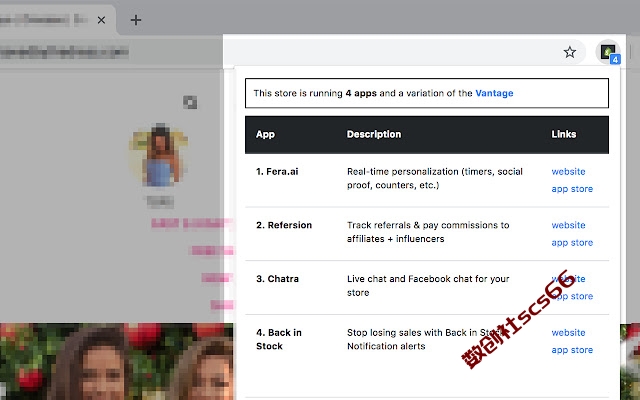Open Refersion app store link
This screenshot has width=640, height=400.
coord(572,243)
